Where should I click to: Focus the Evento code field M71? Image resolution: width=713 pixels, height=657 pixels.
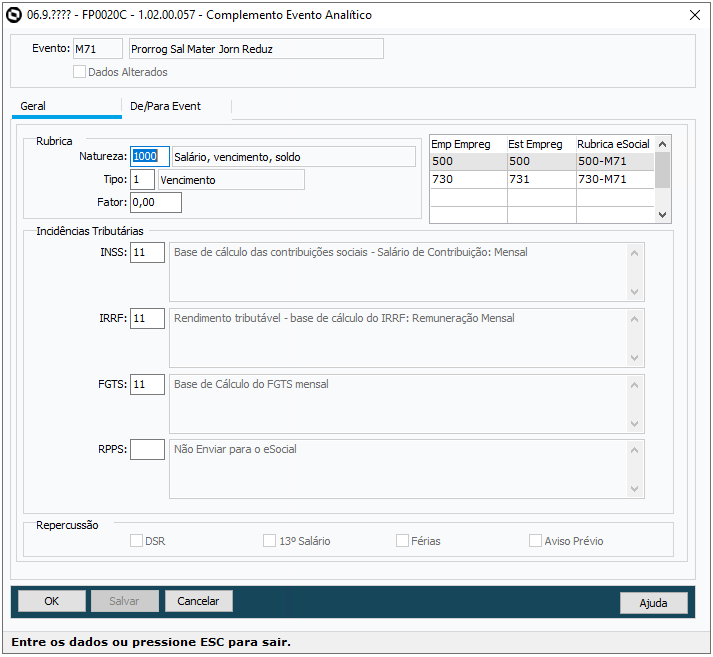[x=98, y=49]
